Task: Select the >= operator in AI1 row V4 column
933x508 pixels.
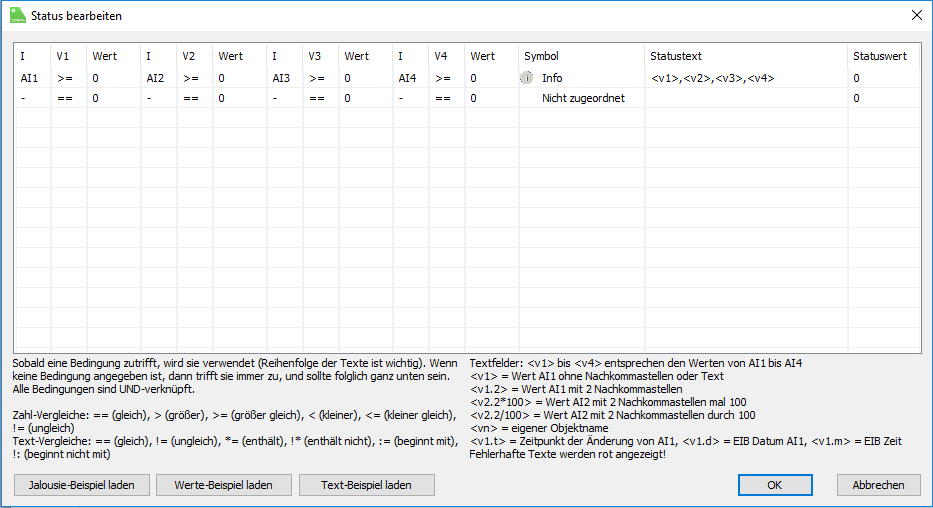Action: [x=447, y=78]
